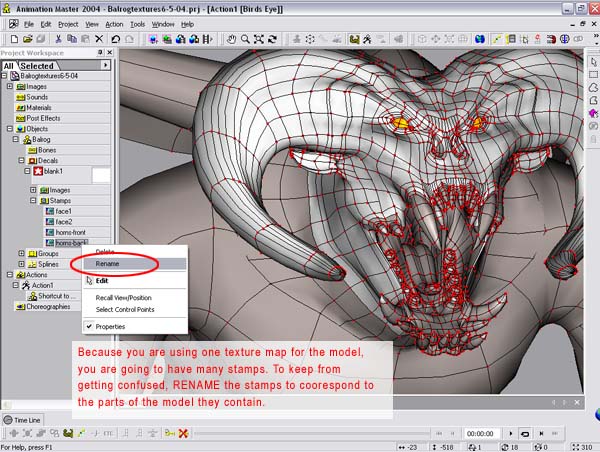Click the red X icon in timeline toolbar
This screenshot has height=452, width=600.
[183, 433]
